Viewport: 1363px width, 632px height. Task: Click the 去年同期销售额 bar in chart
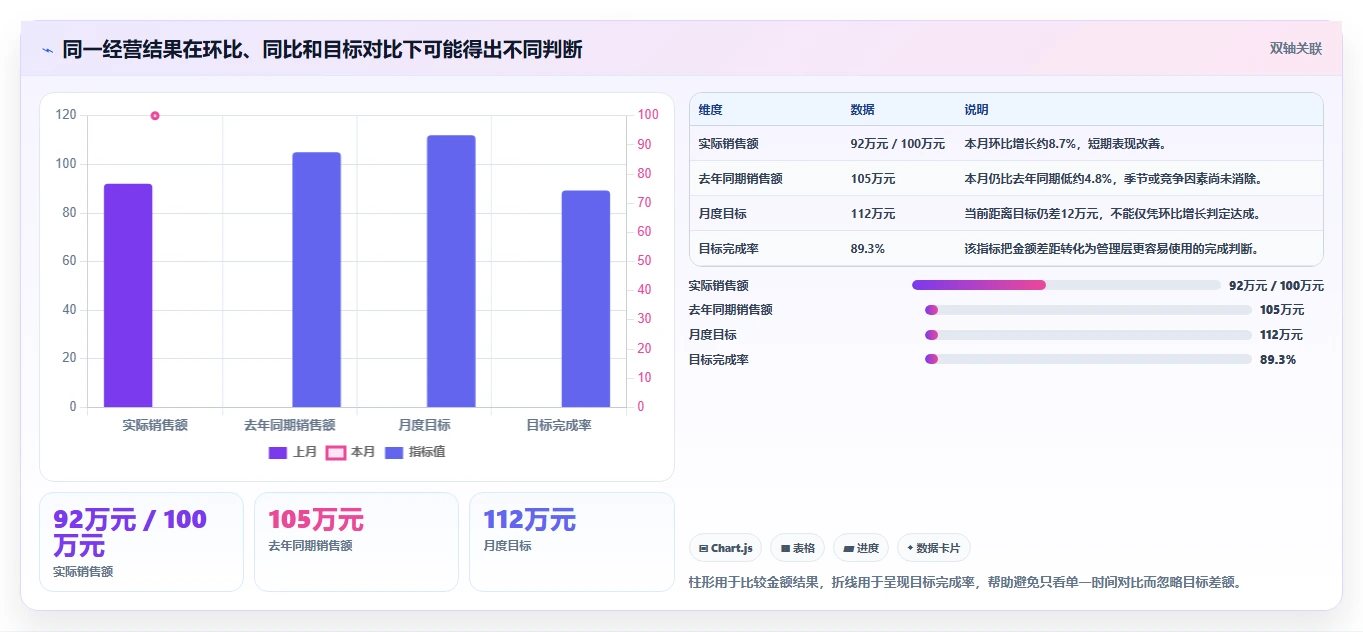316,280
